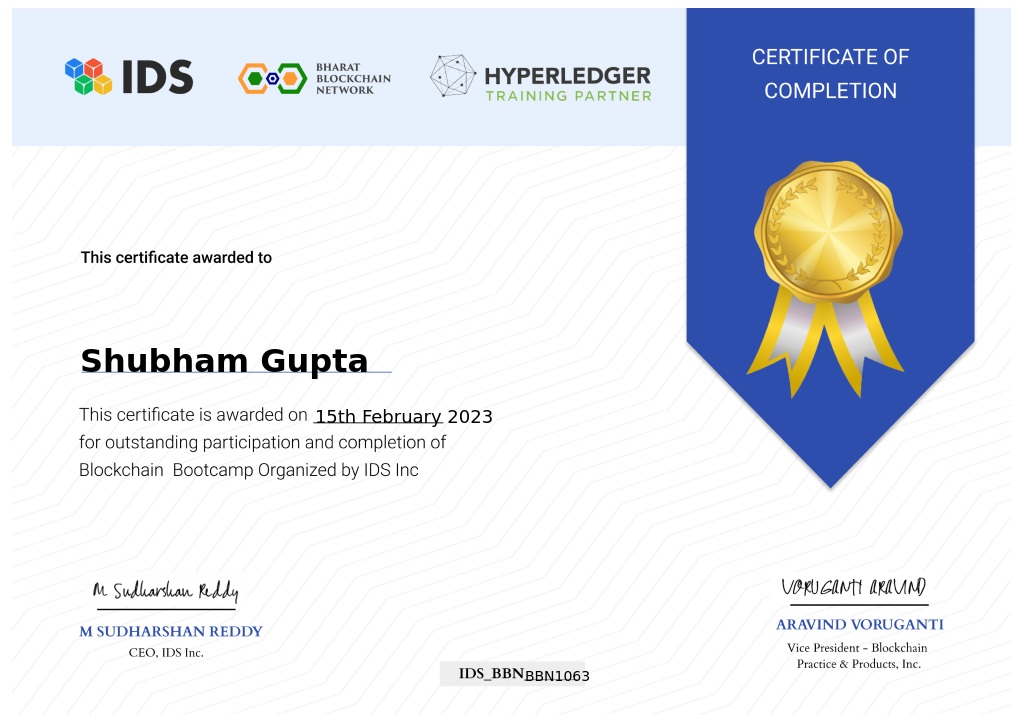This screenshot has width=1024, height=723.
Task: Click the date 15th February 2023
Action: [x=403, y=417]
